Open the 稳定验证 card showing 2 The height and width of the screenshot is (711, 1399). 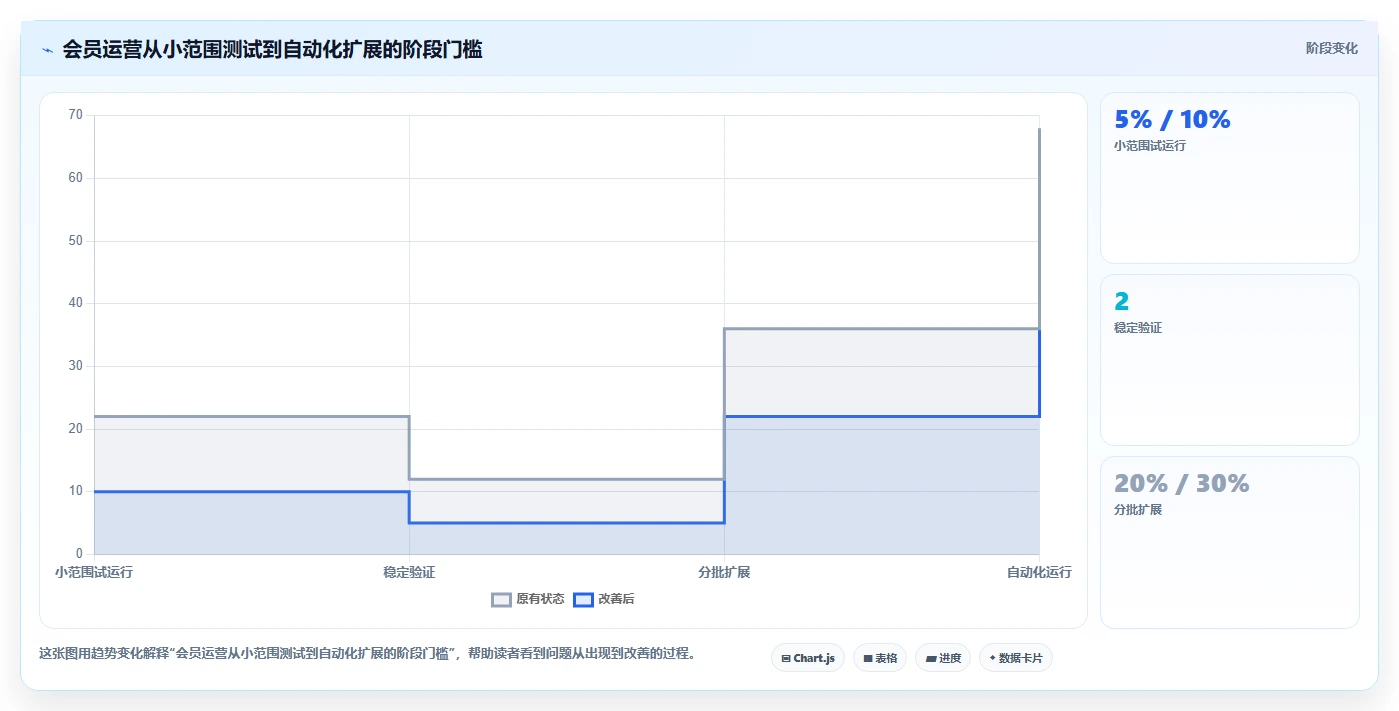pos(1230,360)
